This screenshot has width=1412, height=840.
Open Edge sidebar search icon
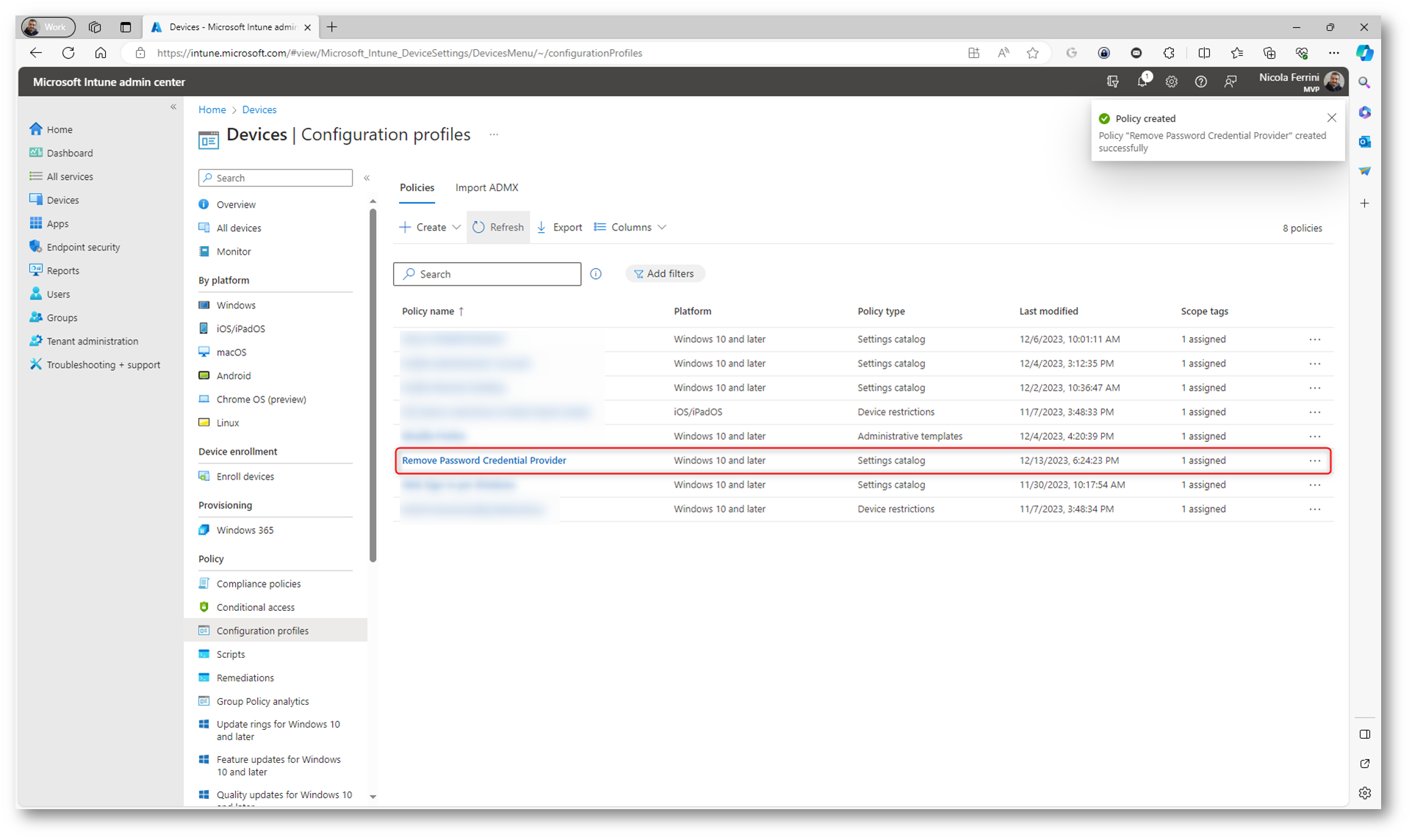pyautogui.click(x=1364, y=83)
